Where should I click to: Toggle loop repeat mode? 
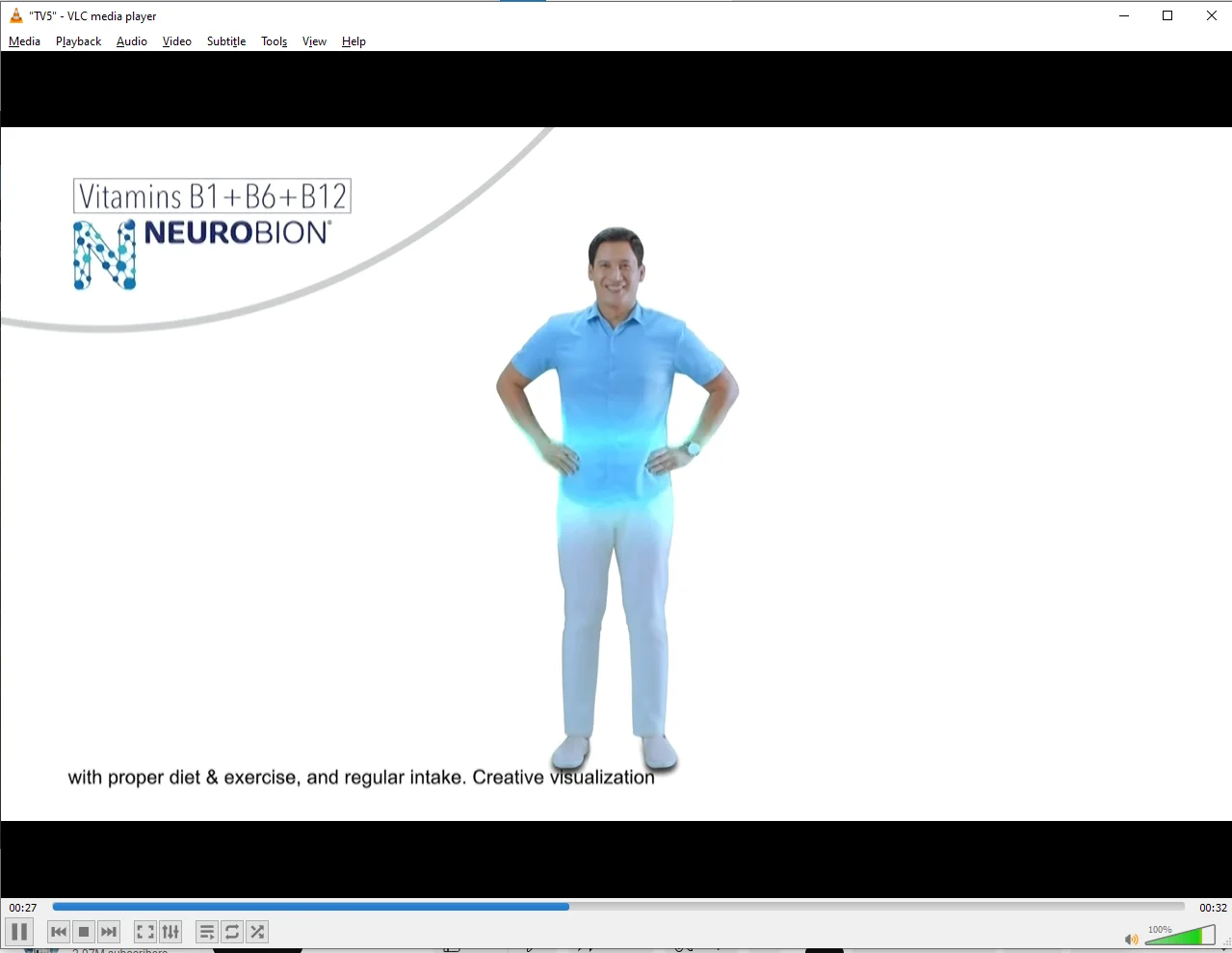(232, 932)
